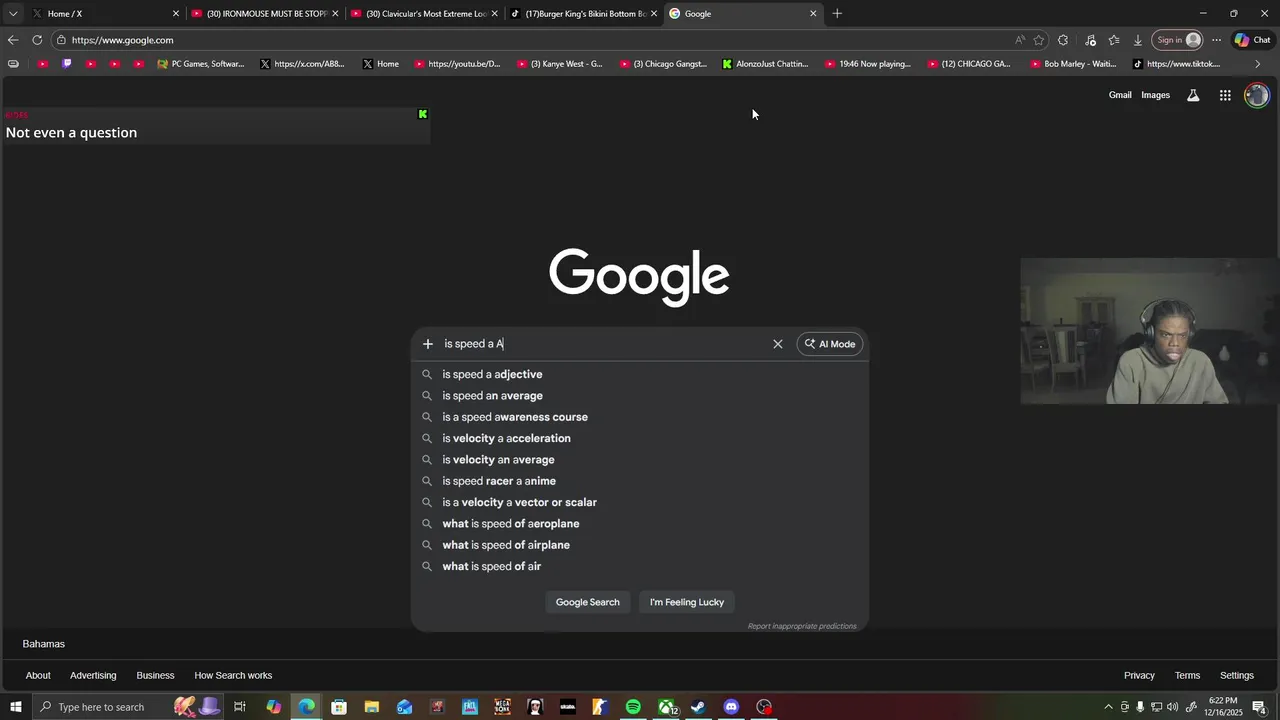This screenshot has width=1280, height=720.
Task: Click Report inappropriate predictions
Action: point(802,626)
